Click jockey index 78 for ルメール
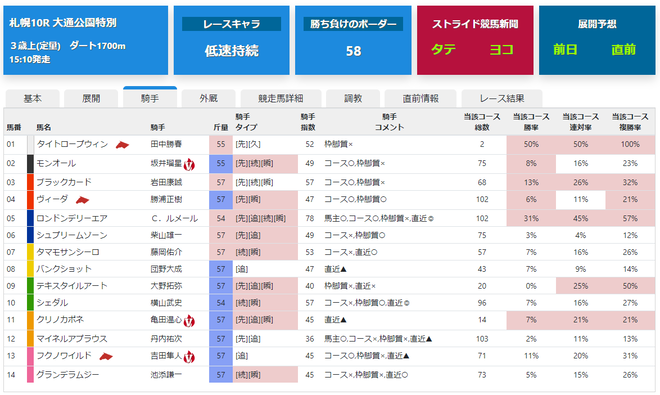The height and width of the screenshot is (395, 660). pyautogui.click(x=310, y=219)
